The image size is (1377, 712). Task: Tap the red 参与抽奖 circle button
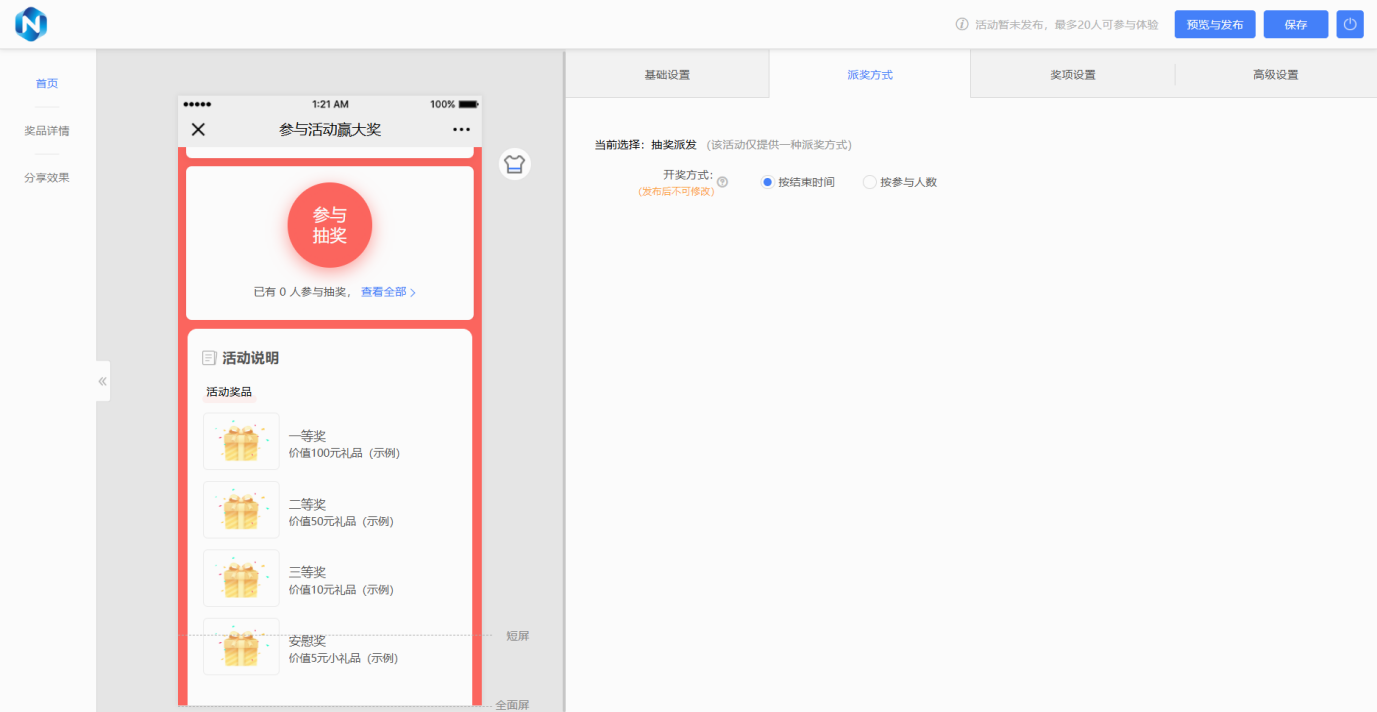329,225
